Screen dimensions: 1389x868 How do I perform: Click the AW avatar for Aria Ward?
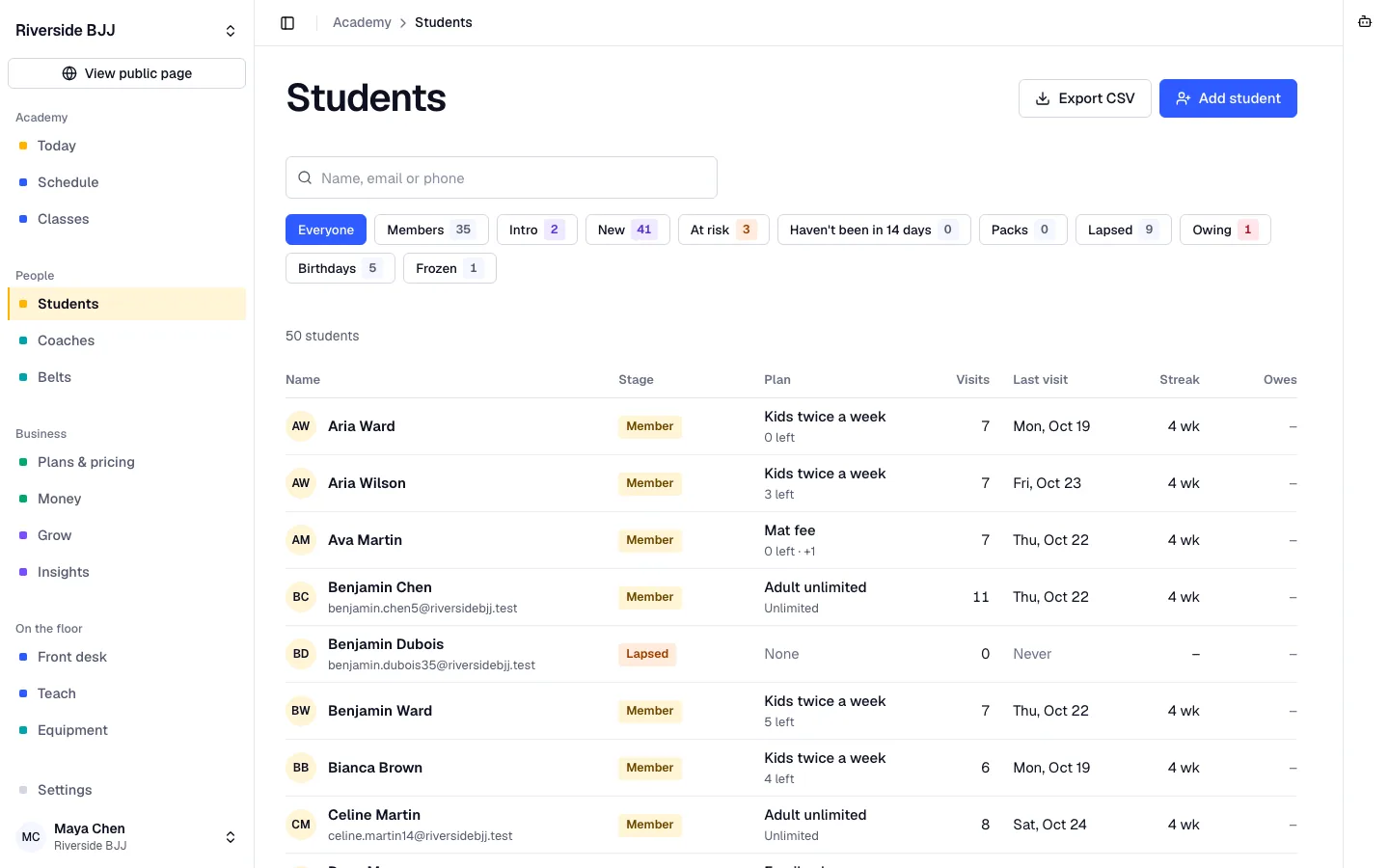click(x=301, y=426)
